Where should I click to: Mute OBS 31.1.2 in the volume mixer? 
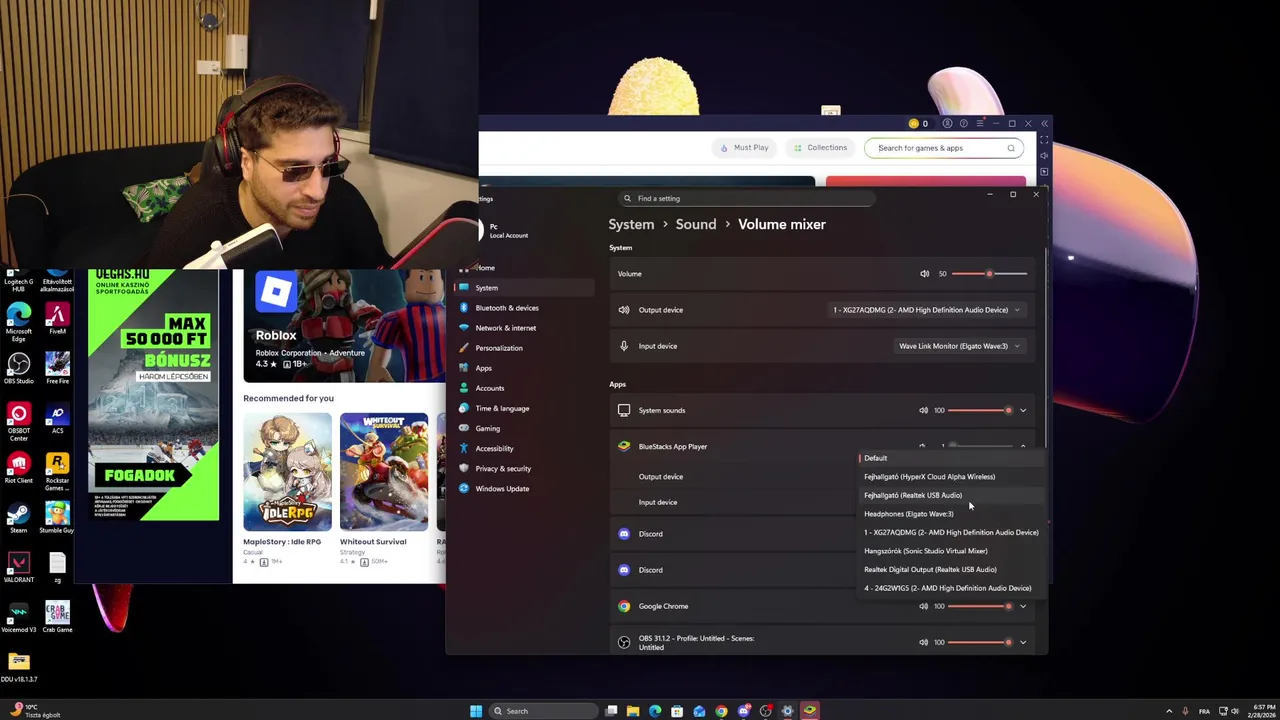pos(923,642)
